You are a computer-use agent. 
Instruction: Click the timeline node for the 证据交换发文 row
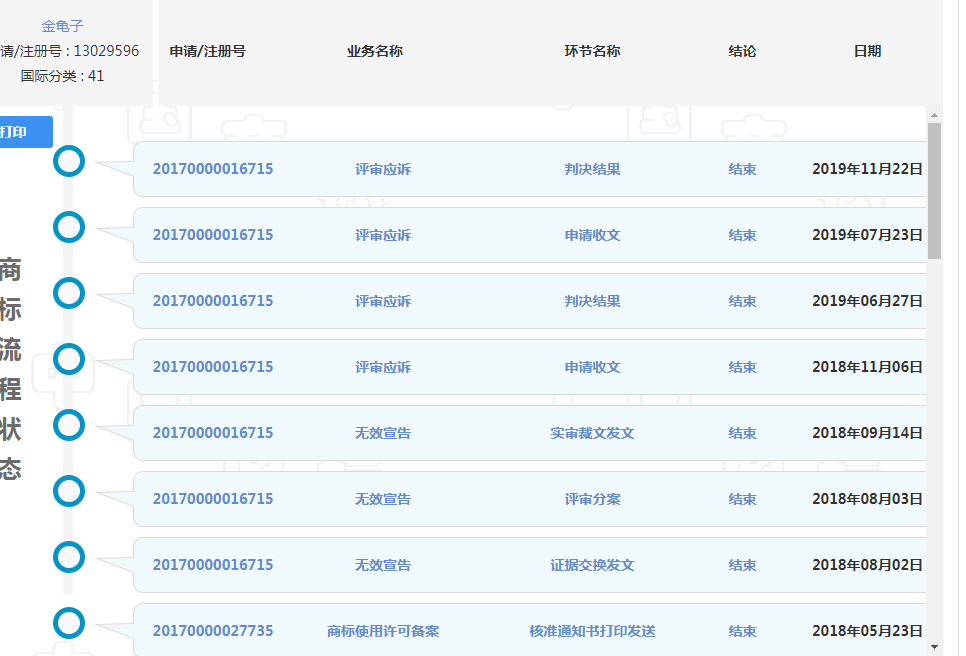68,557
